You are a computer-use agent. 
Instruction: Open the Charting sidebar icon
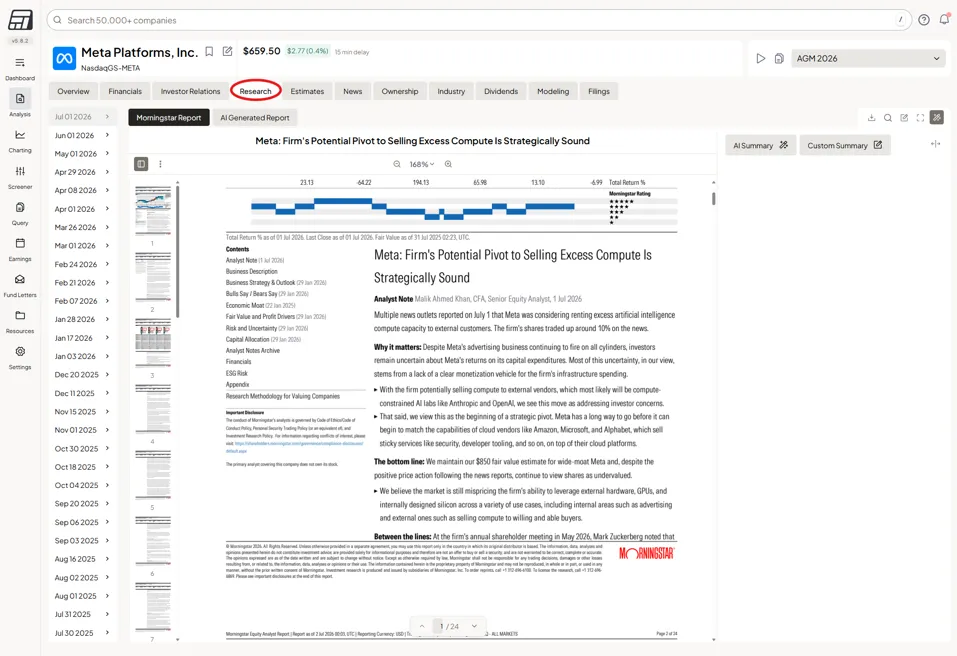pos(20,135)
